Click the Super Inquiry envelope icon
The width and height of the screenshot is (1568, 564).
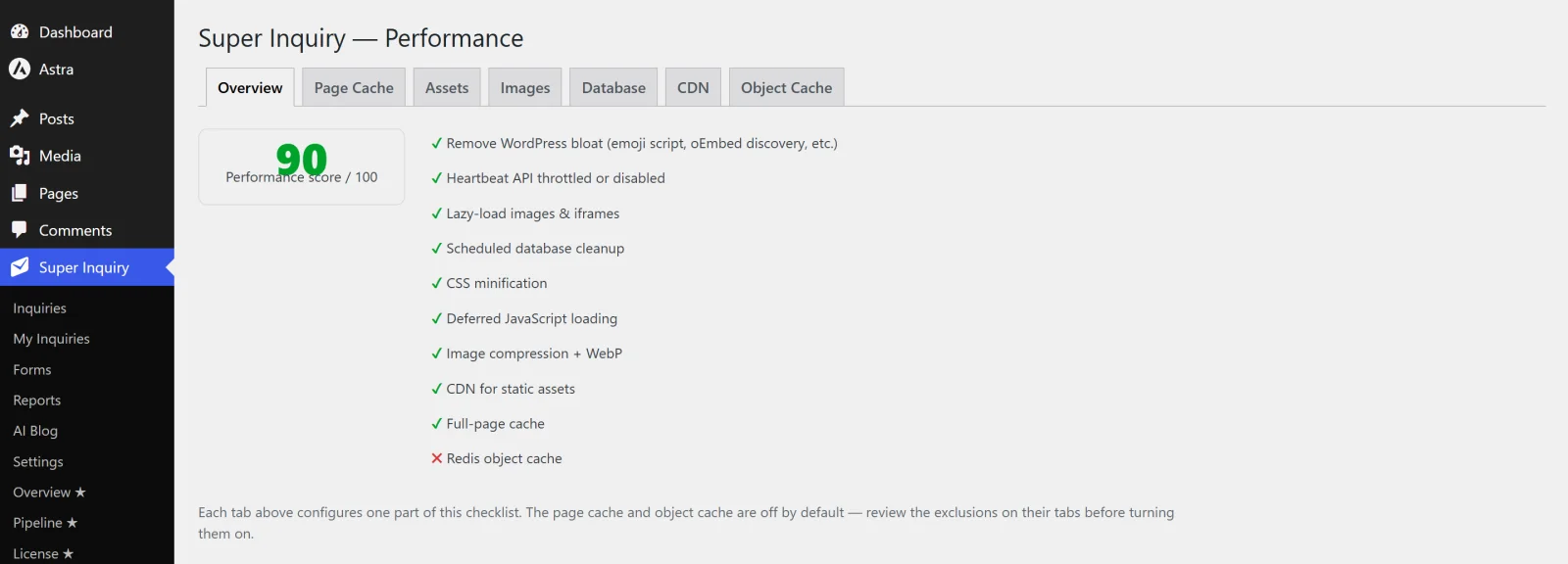(20, 267)
